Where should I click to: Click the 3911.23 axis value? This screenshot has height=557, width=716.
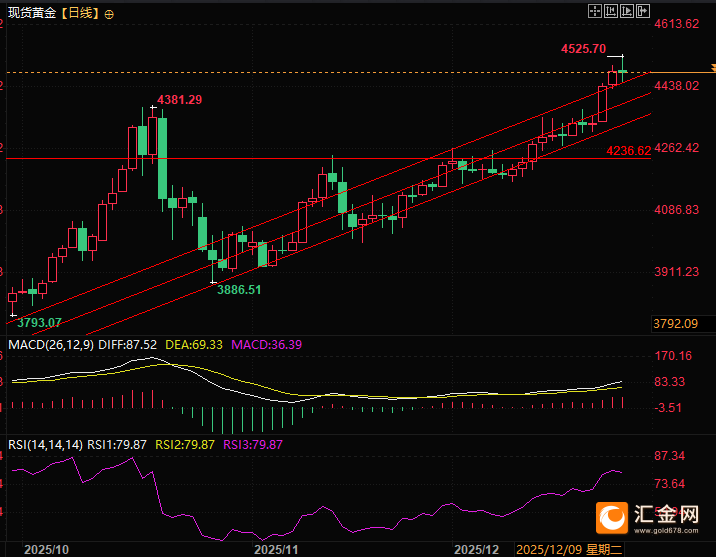coord(676,272)
